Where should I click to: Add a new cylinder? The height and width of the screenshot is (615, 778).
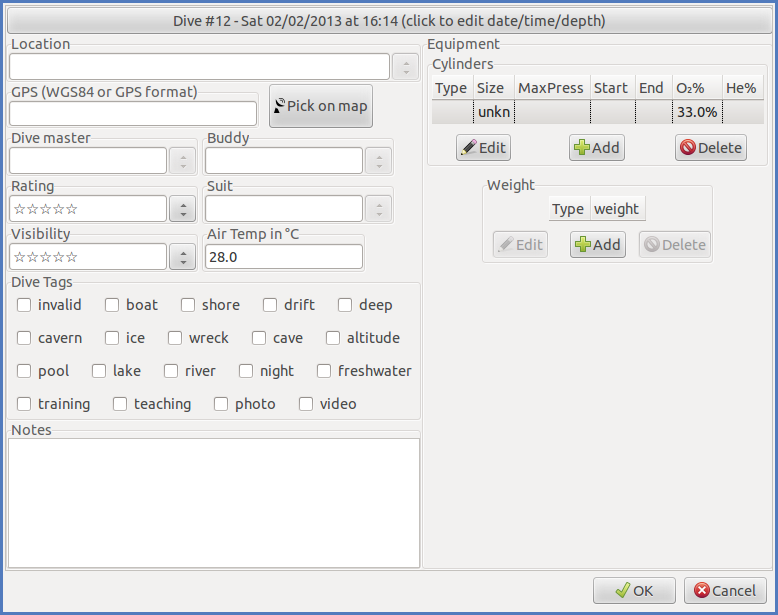pos(596,147)
